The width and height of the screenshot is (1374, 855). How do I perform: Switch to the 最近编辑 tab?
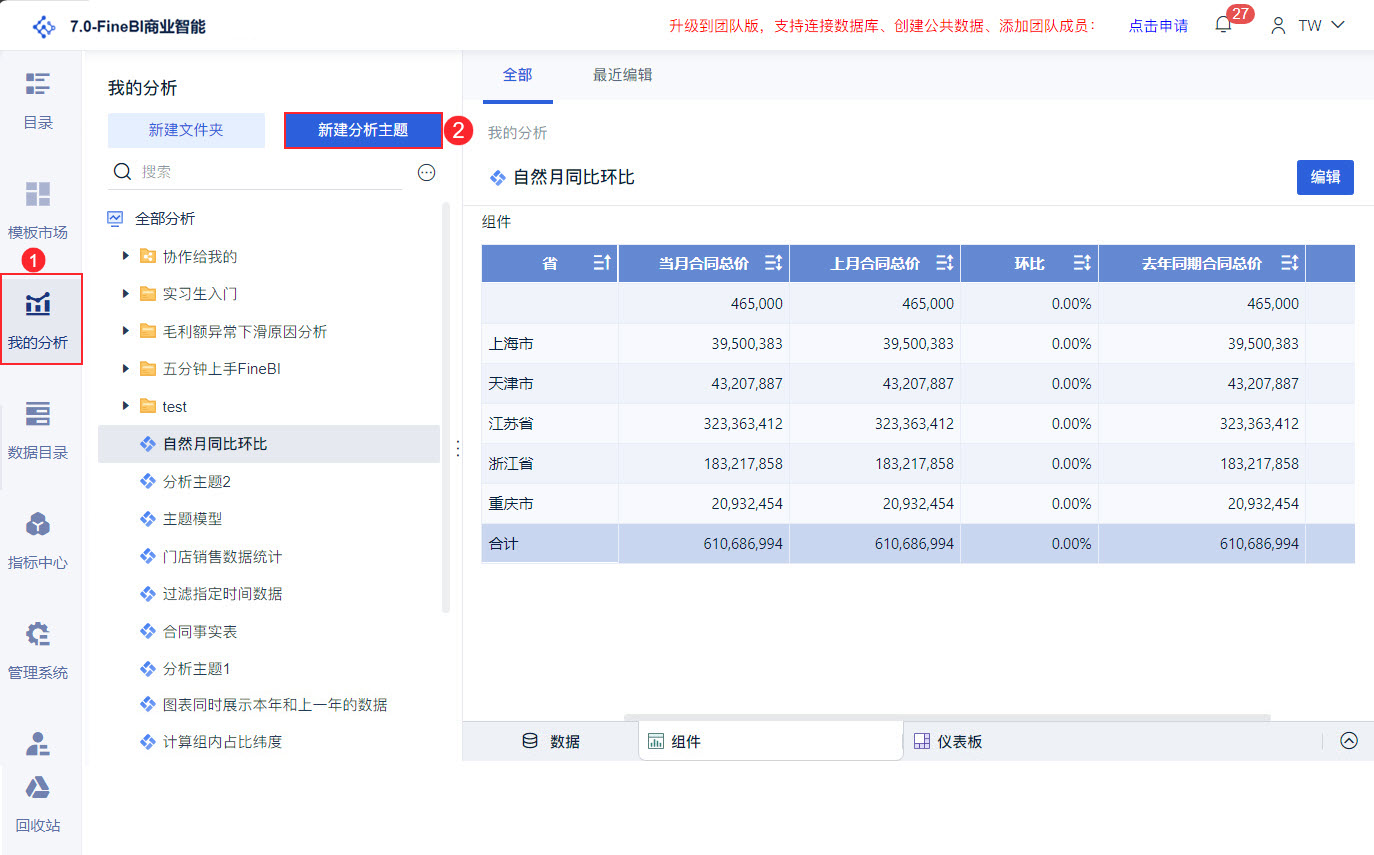pyautogui.click(x=623, y=75)
